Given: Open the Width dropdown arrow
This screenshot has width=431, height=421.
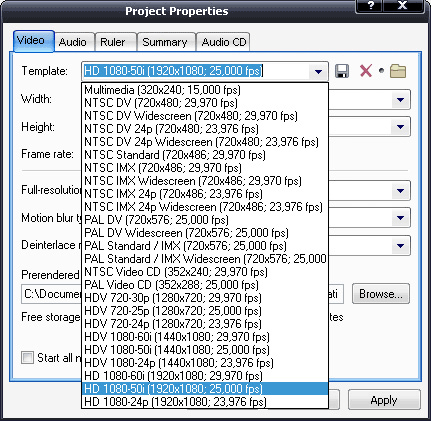Looking at the screenshot, I should click(x=400, y=99).
